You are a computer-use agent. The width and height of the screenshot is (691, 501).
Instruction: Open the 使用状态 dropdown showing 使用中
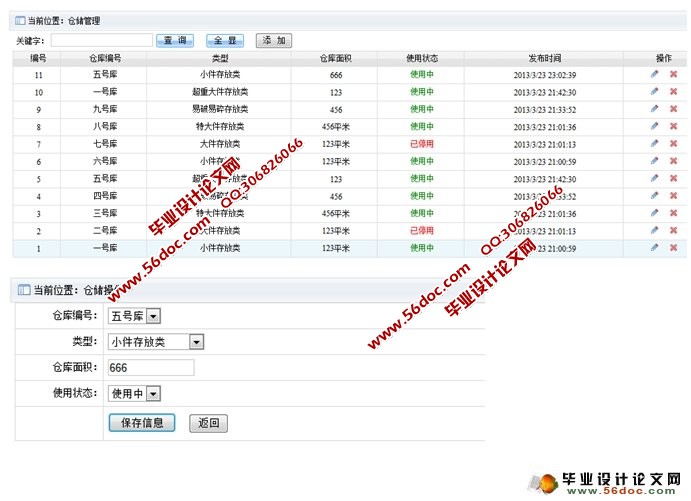click(135, 394)
